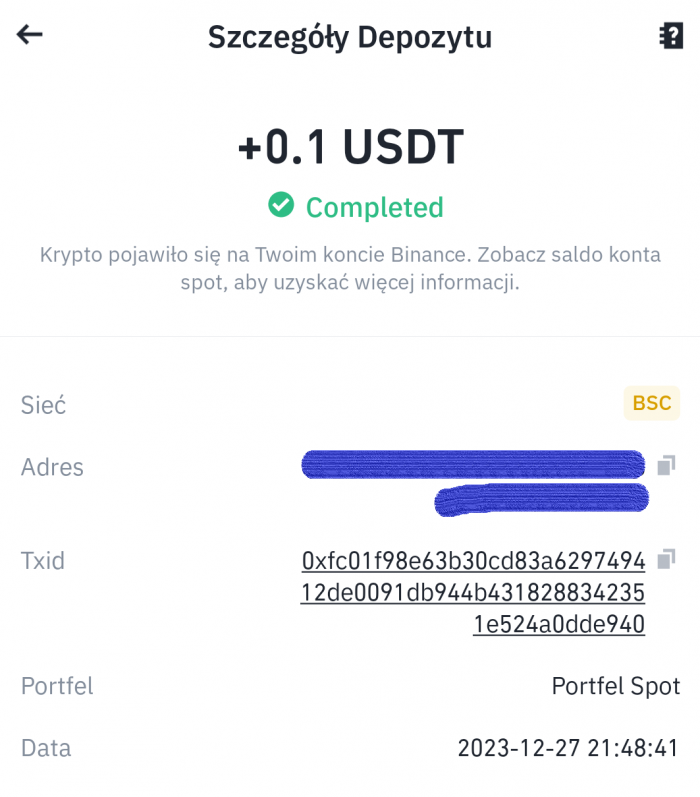Click the Completed status text

tap(374, 207)
